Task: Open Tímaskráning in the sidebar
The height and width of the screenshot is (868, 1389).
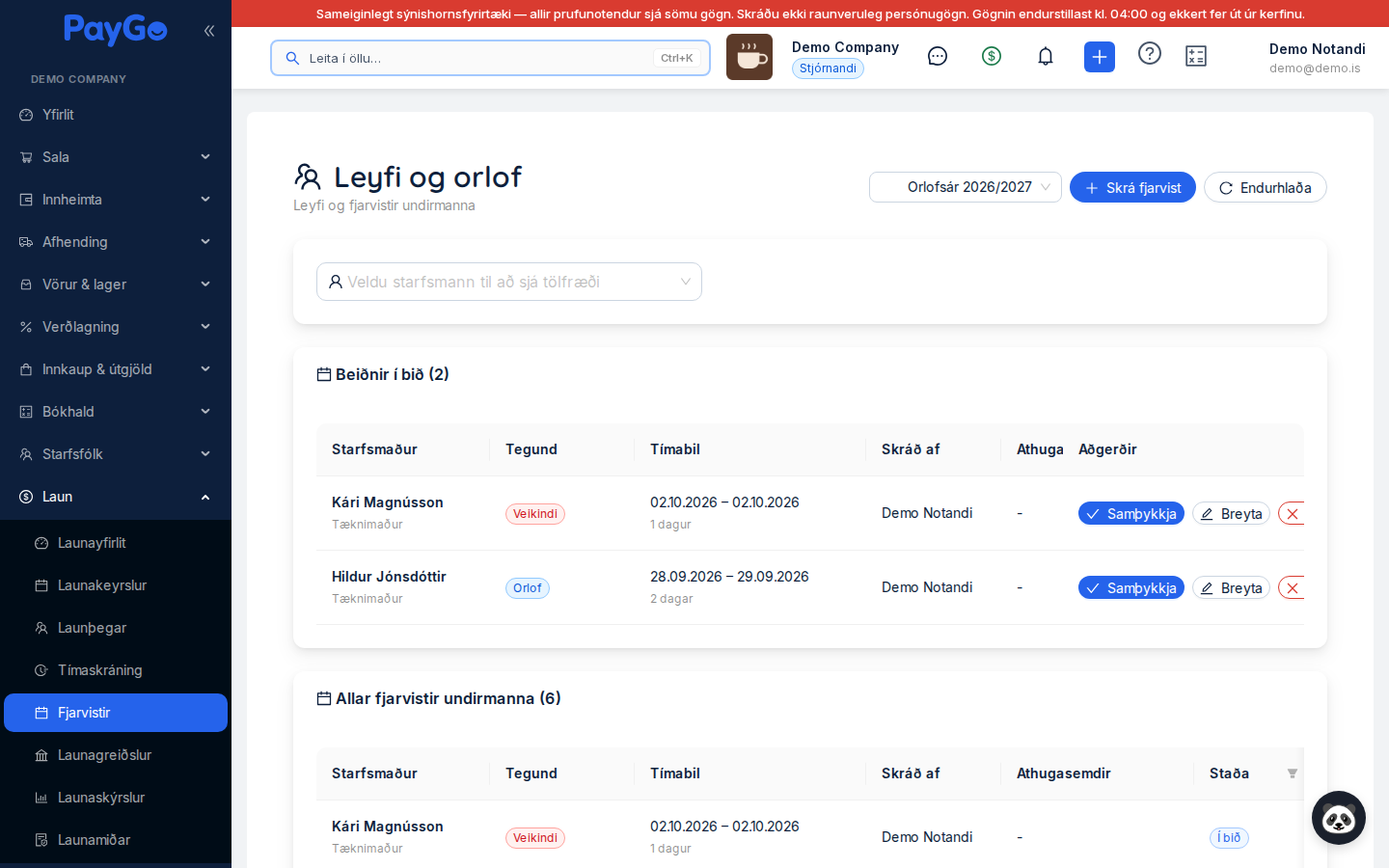Action: click(116, 670)
